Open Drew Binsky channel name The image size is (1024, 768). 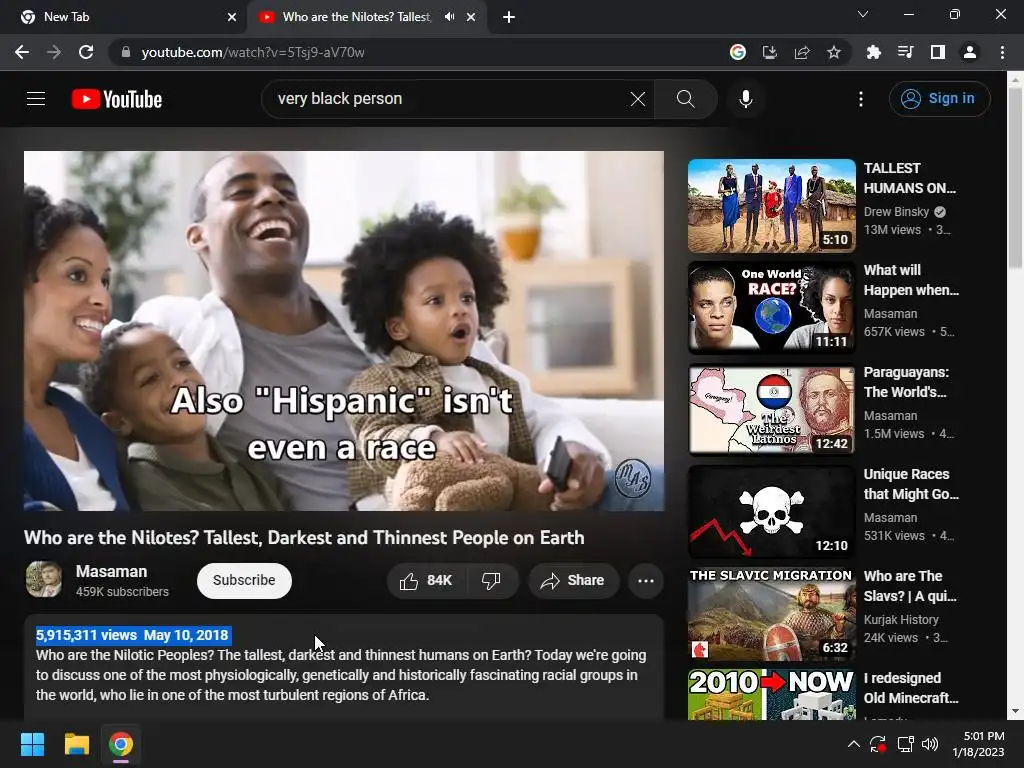pyautogui.click(x=896, y=212)
